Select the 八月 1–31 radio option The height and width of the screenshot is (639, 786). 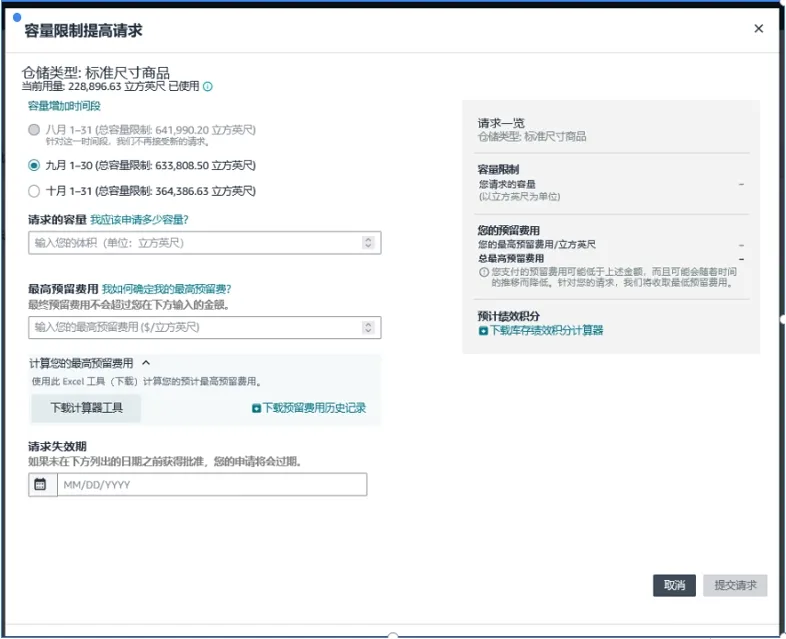tap(35, 130)
